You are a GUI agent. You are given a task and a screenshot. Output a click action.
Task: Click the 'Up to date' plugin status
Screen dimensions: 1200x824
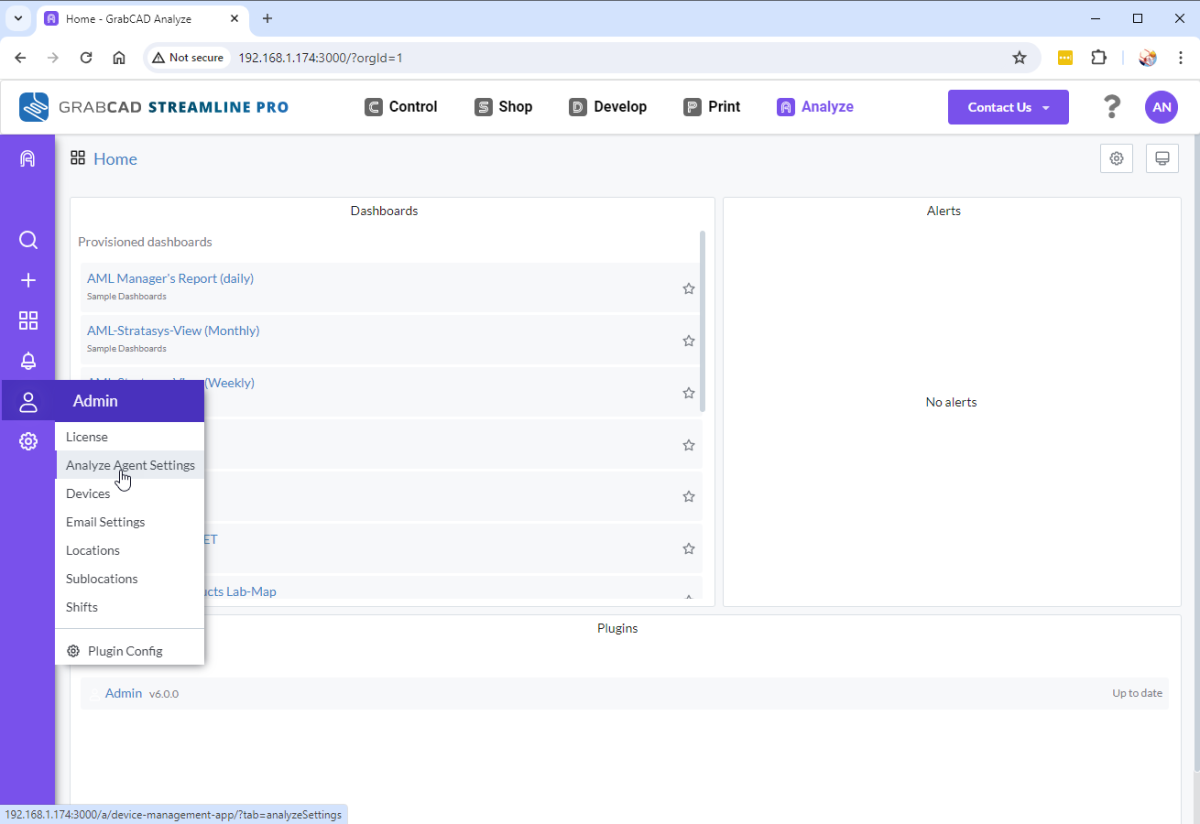tap(1137, 693)
